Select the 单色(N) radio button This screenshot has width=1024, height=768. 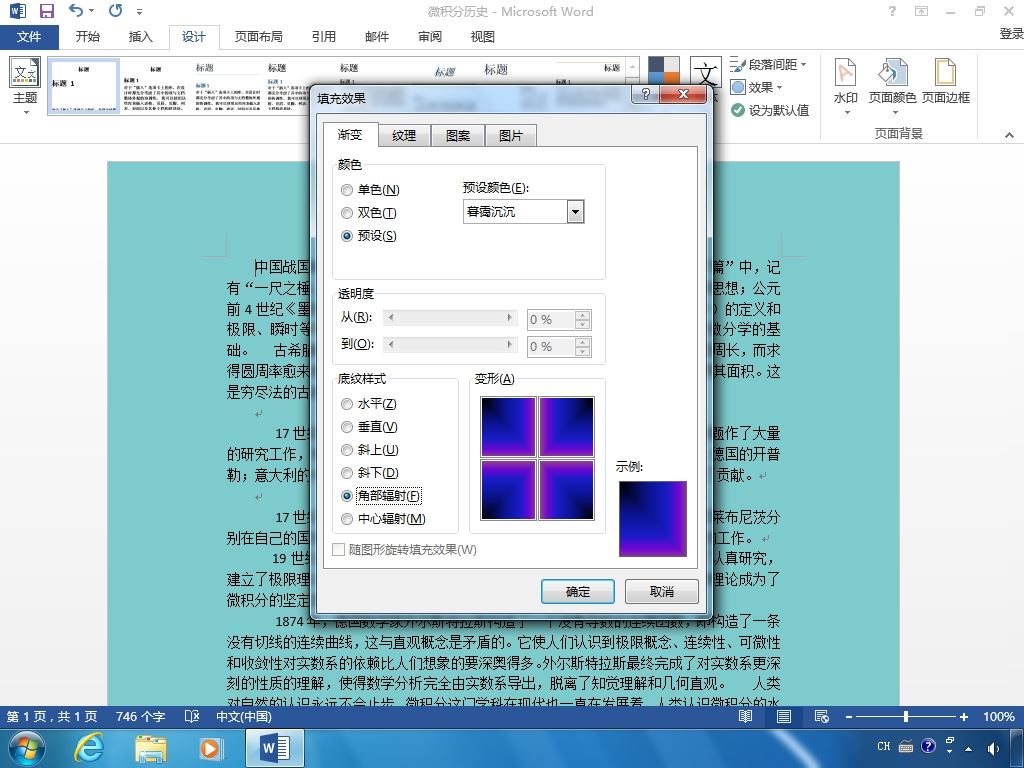tap(347, 190)
